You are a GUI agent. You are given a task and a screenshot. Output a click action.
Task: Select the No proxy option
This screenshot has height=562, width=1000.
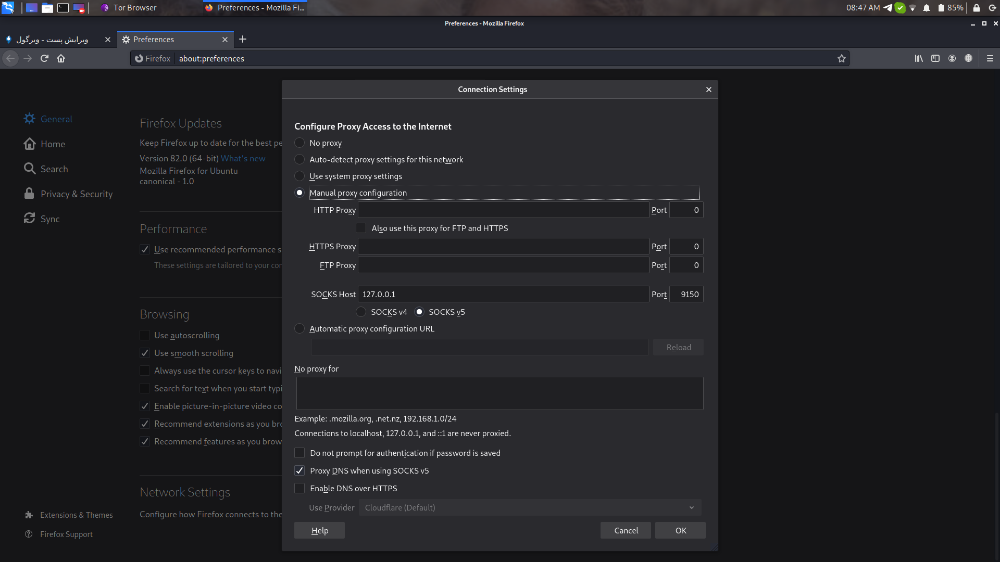(x=299, y=143)
